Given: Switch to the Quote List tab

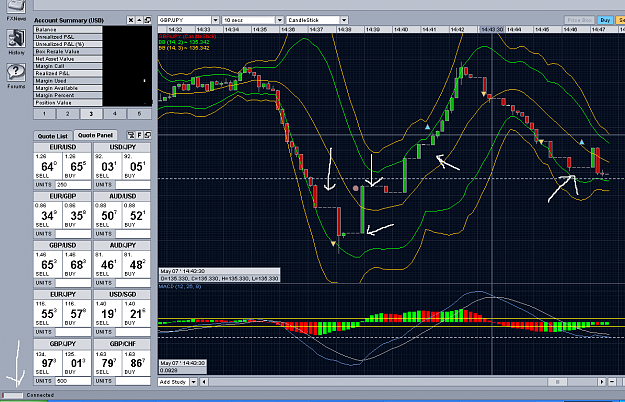Looking at the screenshot, I should point(53,136).
